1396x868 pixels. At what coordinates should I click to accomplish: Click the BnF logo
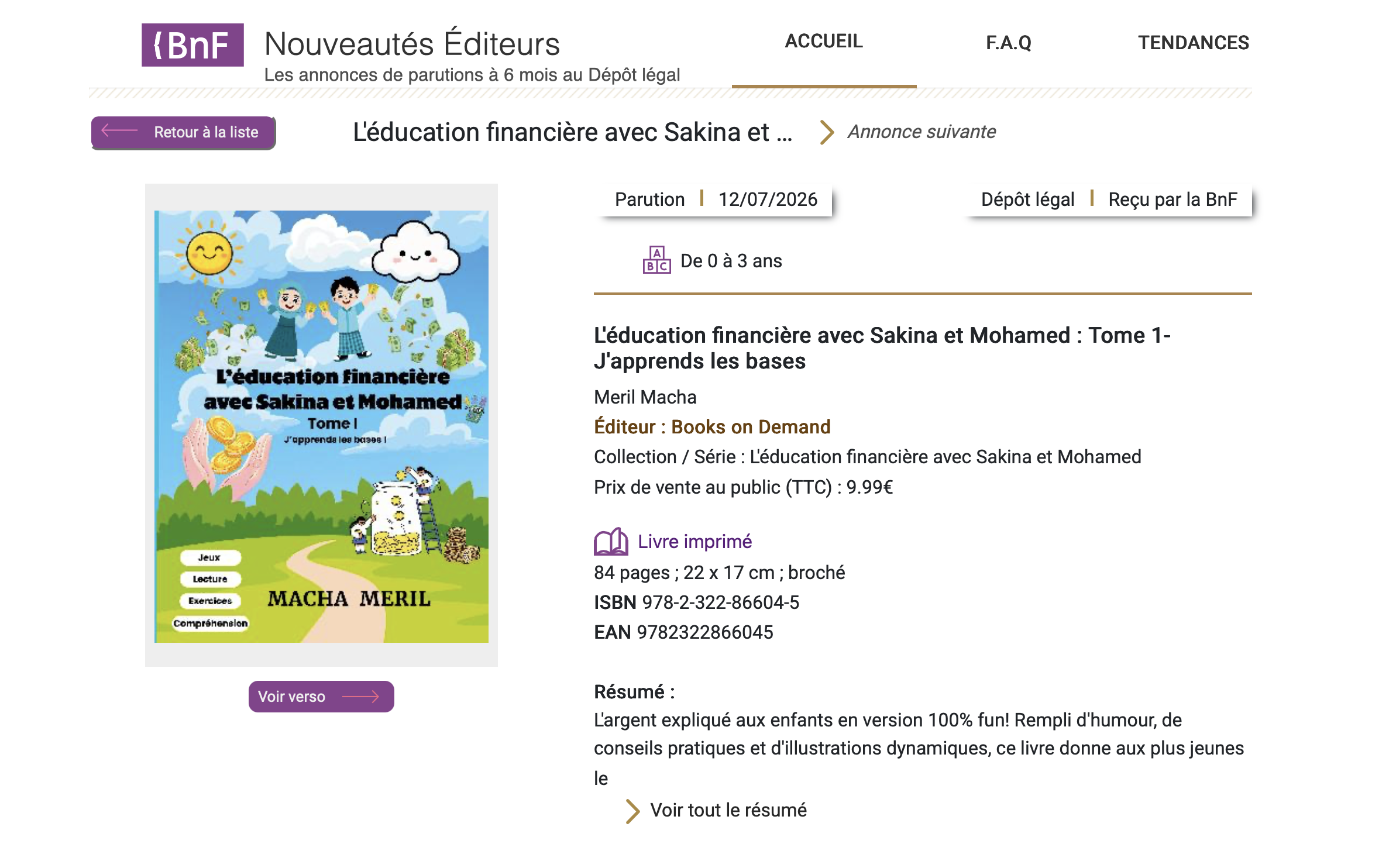(192, 45)
